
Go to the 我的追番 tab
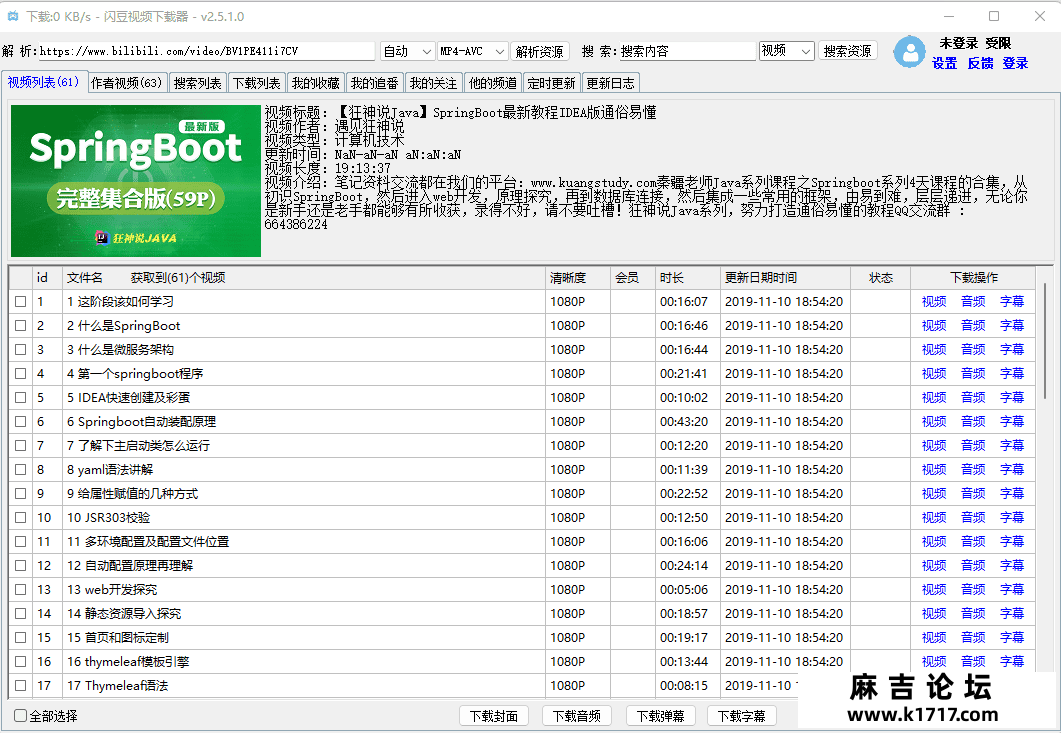[x=374, y=83]
